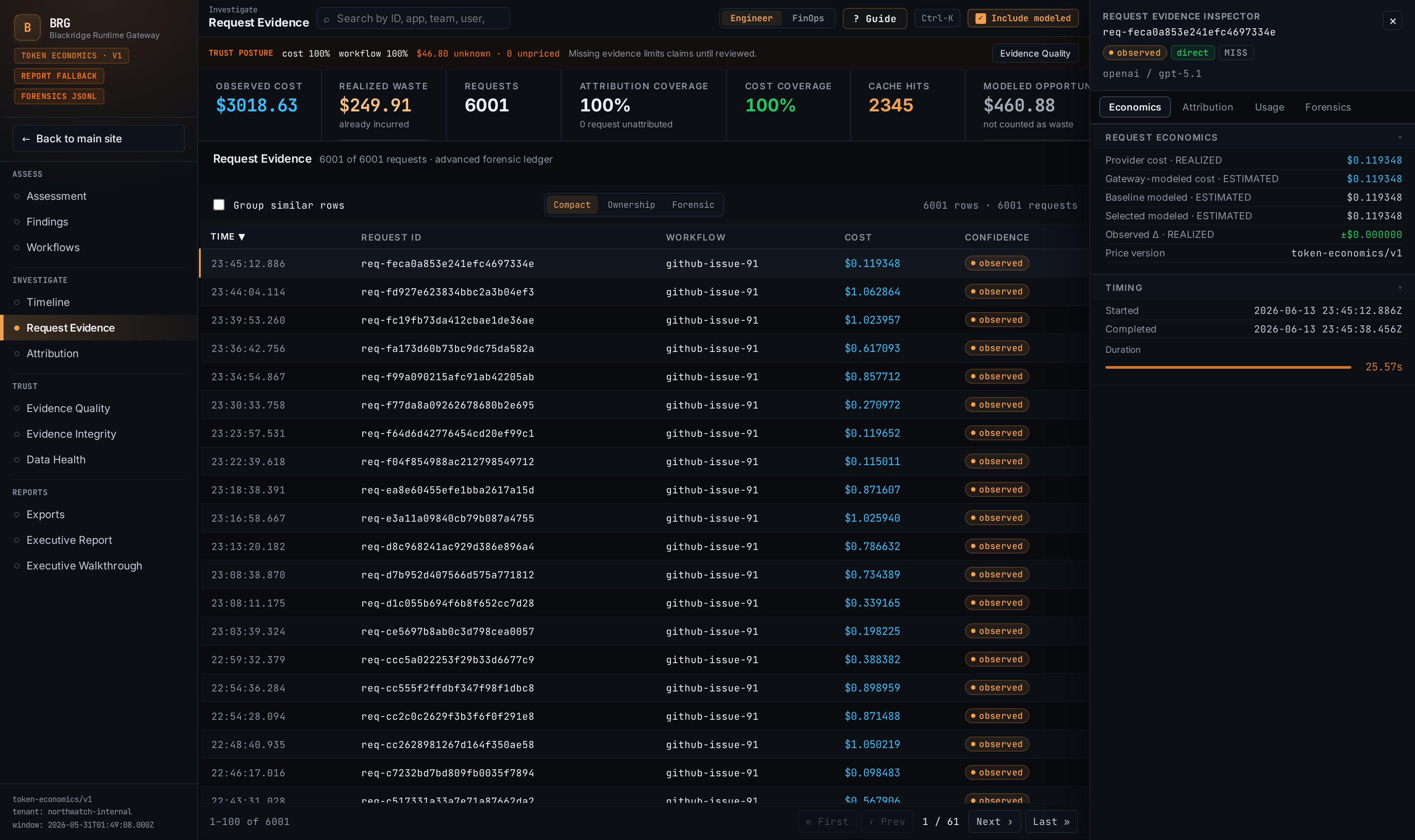Click the BRG logo badge icon
The height and width of the screenshot is (840, 1415).
coord(27,27)
